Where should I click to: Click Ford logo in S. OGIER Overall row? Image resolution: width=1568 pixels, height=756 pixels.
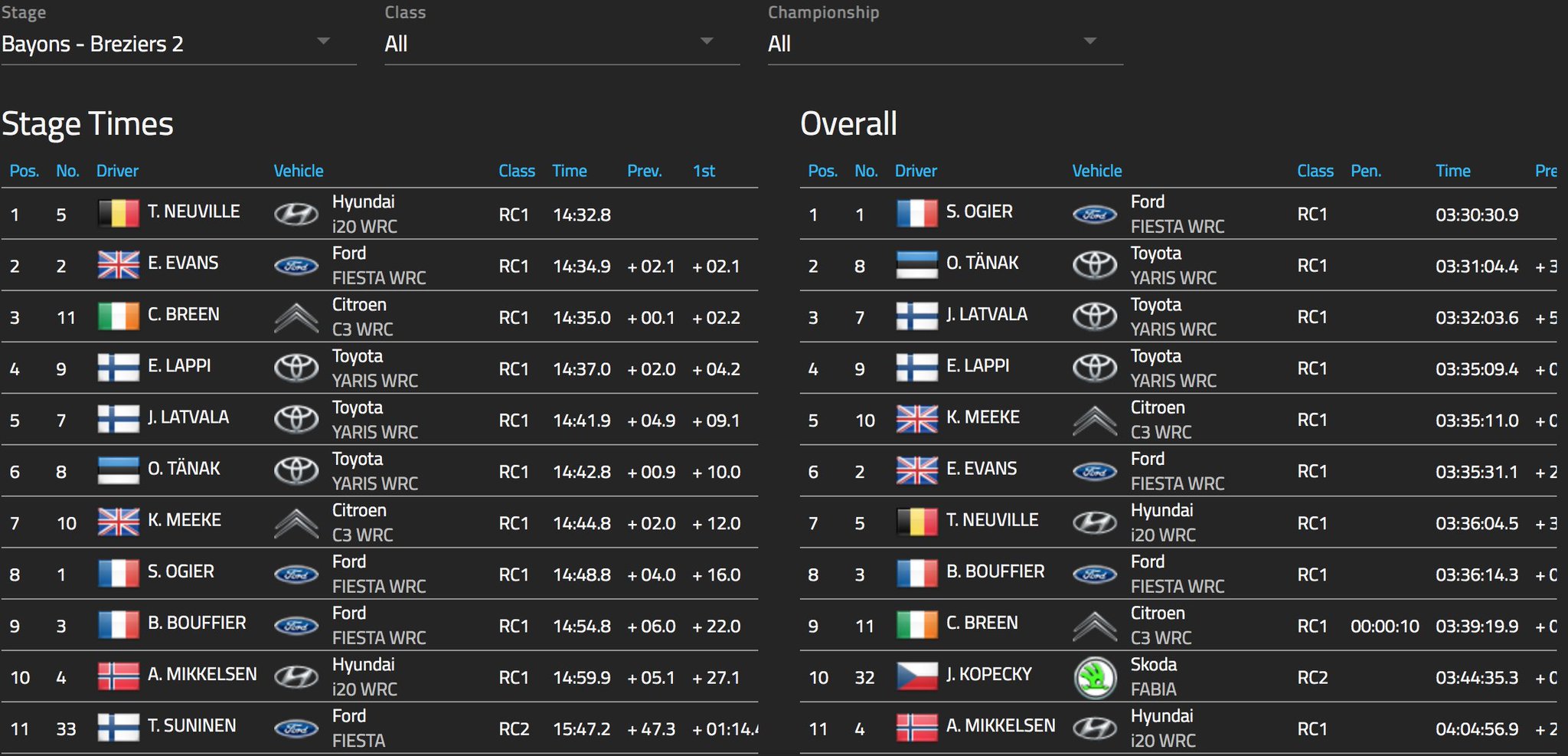click(x=1095, y=214)
